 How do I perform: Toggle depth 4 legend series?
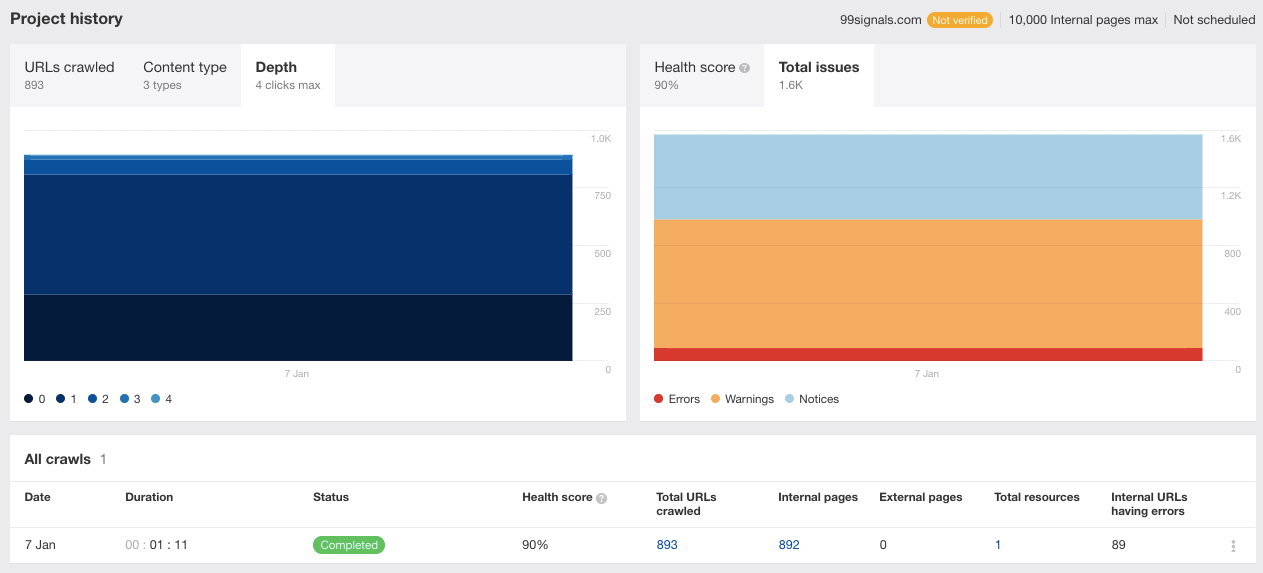coord(162,399)
